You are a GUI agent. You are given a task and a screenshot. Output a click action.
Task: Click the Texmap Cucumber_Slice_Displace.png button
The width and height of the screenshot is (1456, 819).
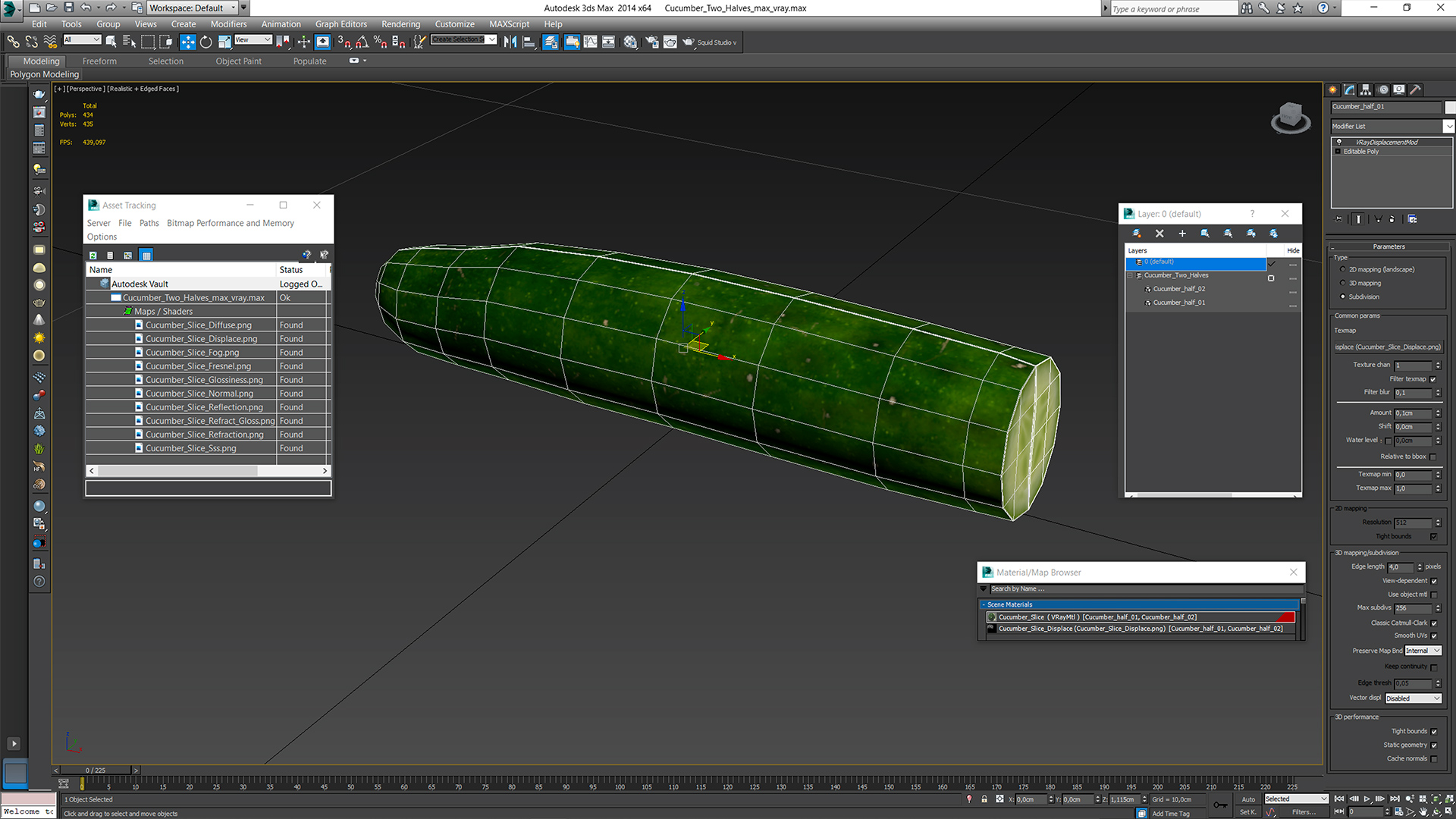pos(1388,347)
